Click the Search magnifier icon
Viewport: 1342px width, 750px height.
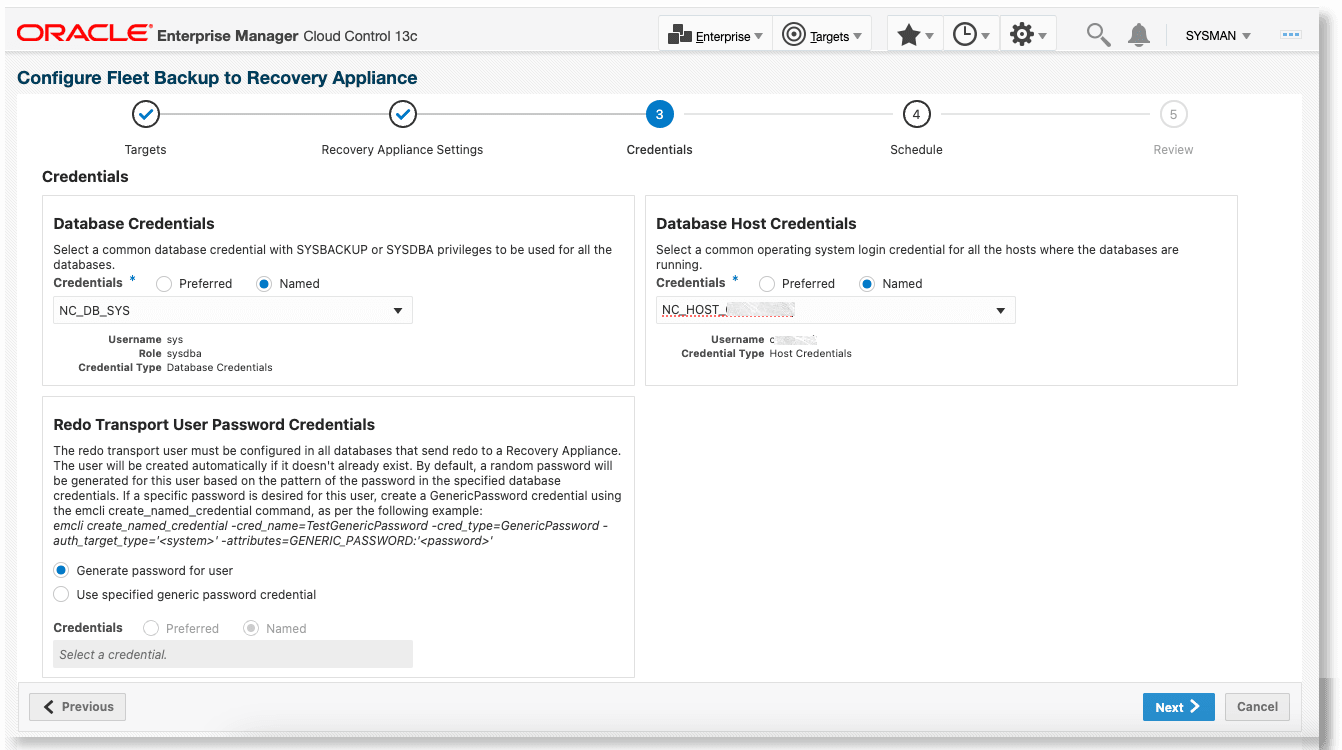1097,33
